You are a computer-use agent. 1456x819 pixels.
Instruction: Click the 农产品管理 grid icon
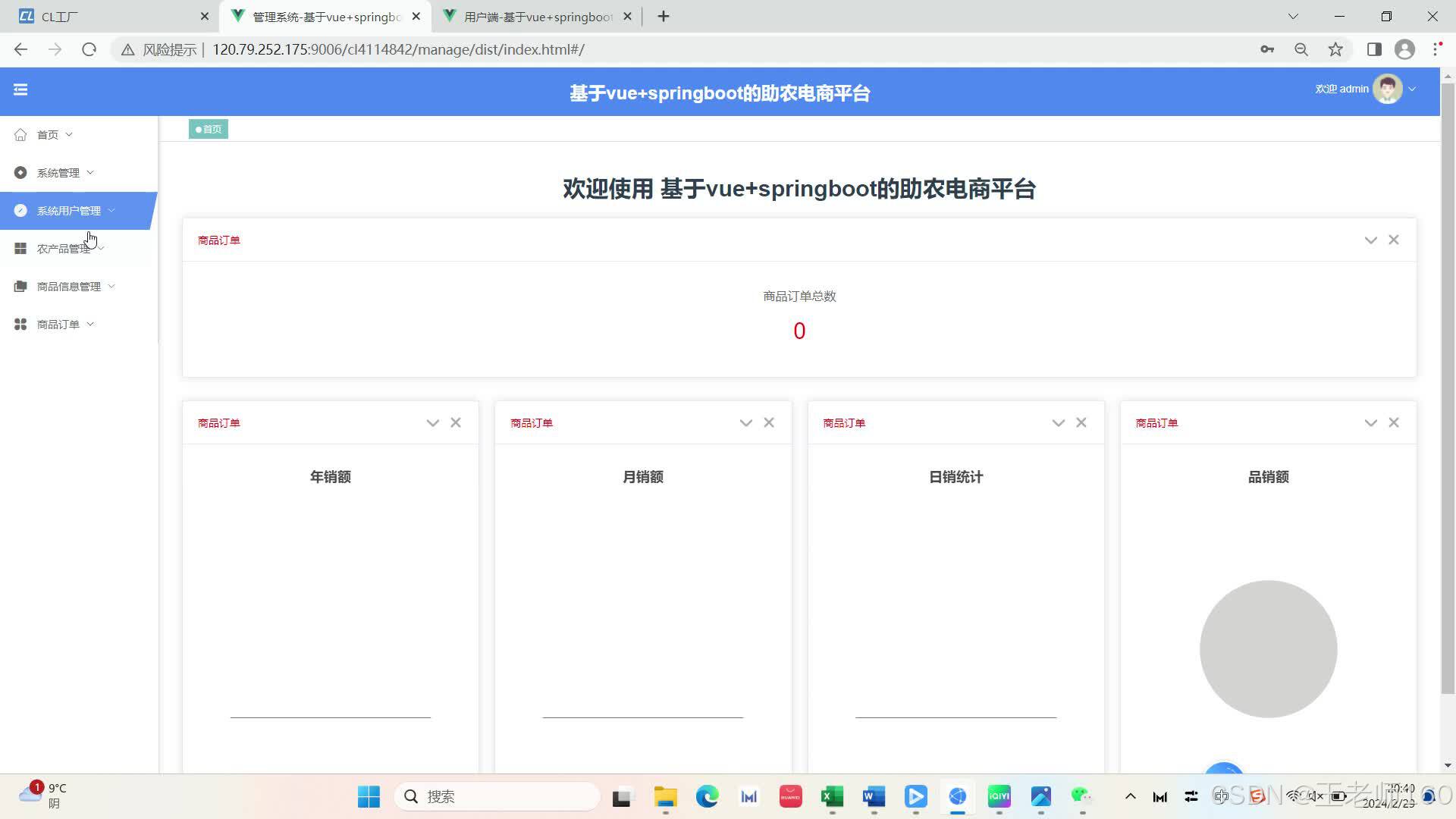(20, 249)
